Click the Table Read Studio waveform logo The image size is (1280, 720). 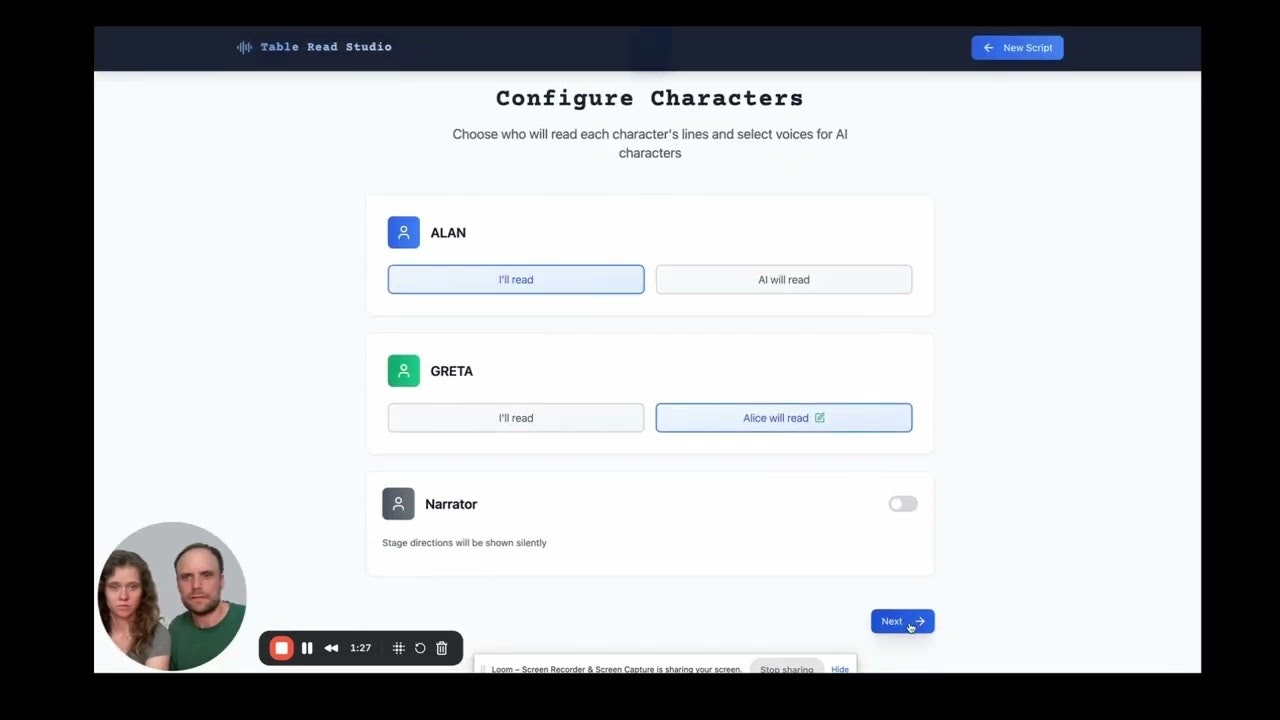(x=244, y=47)
